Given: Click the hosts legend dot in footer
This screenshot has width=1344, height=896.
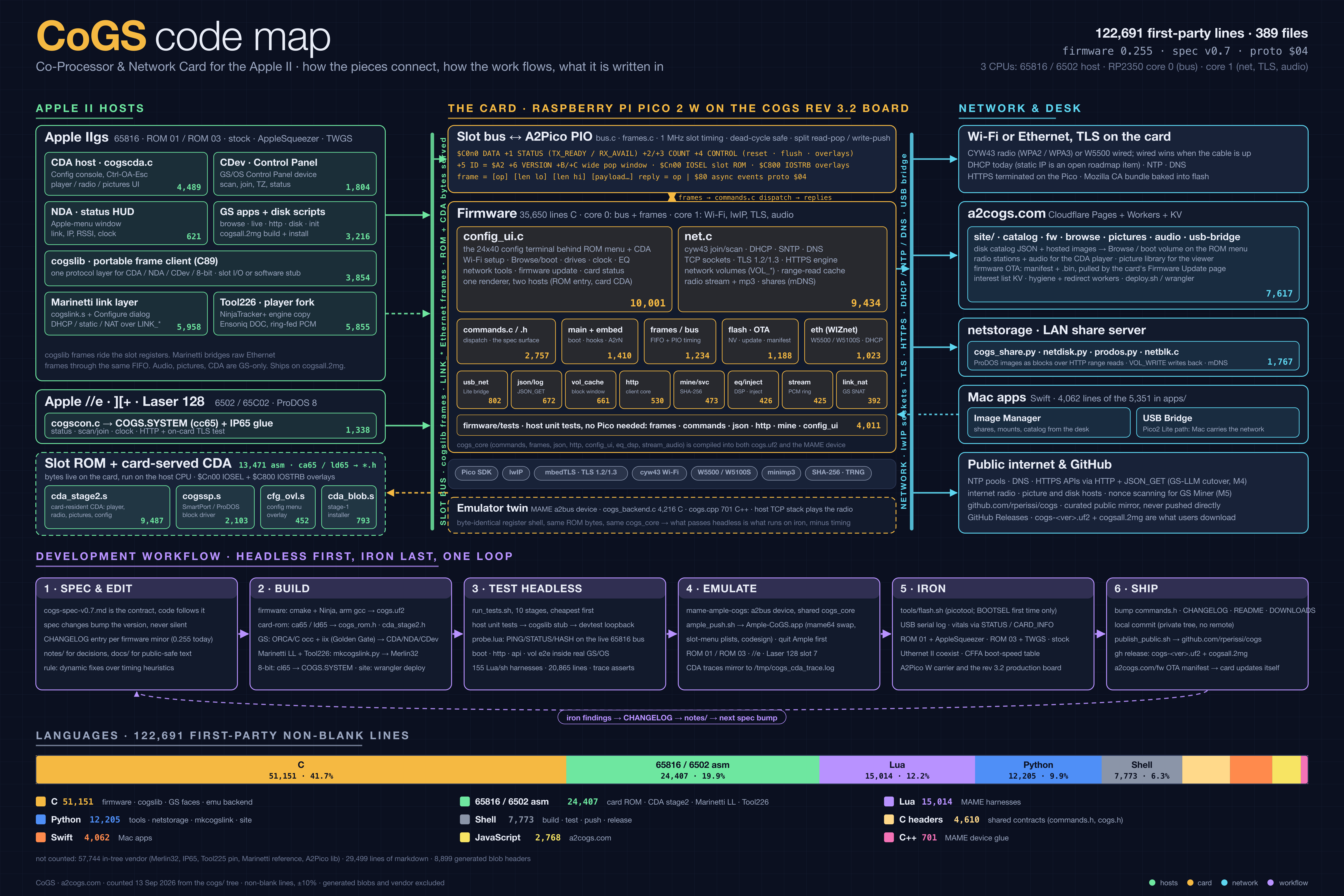Looking at the screenshot, I should 1152,883.
